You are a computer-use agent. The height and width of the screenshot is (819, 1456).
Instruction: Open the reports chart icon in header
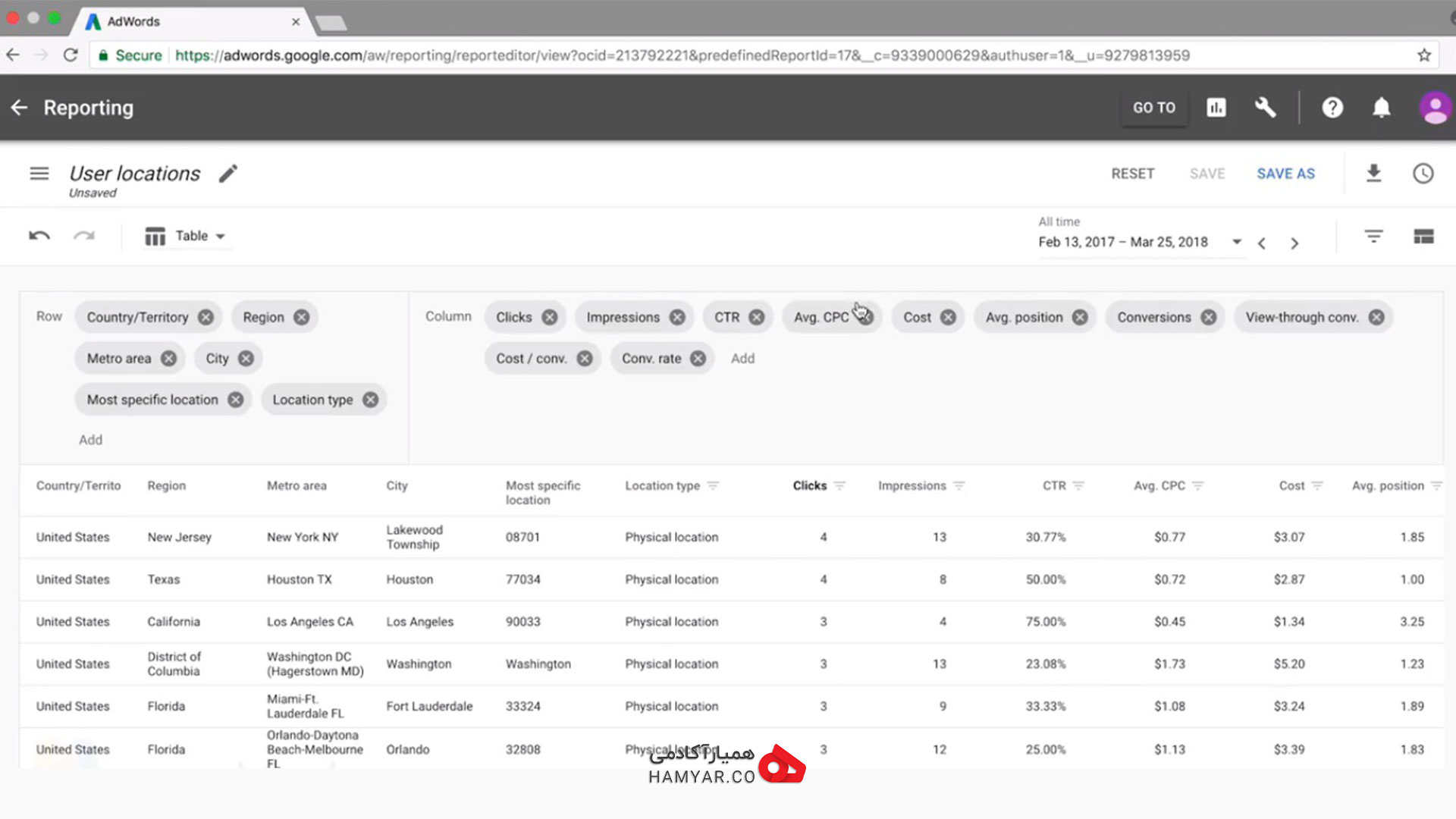pos(1216,108)
